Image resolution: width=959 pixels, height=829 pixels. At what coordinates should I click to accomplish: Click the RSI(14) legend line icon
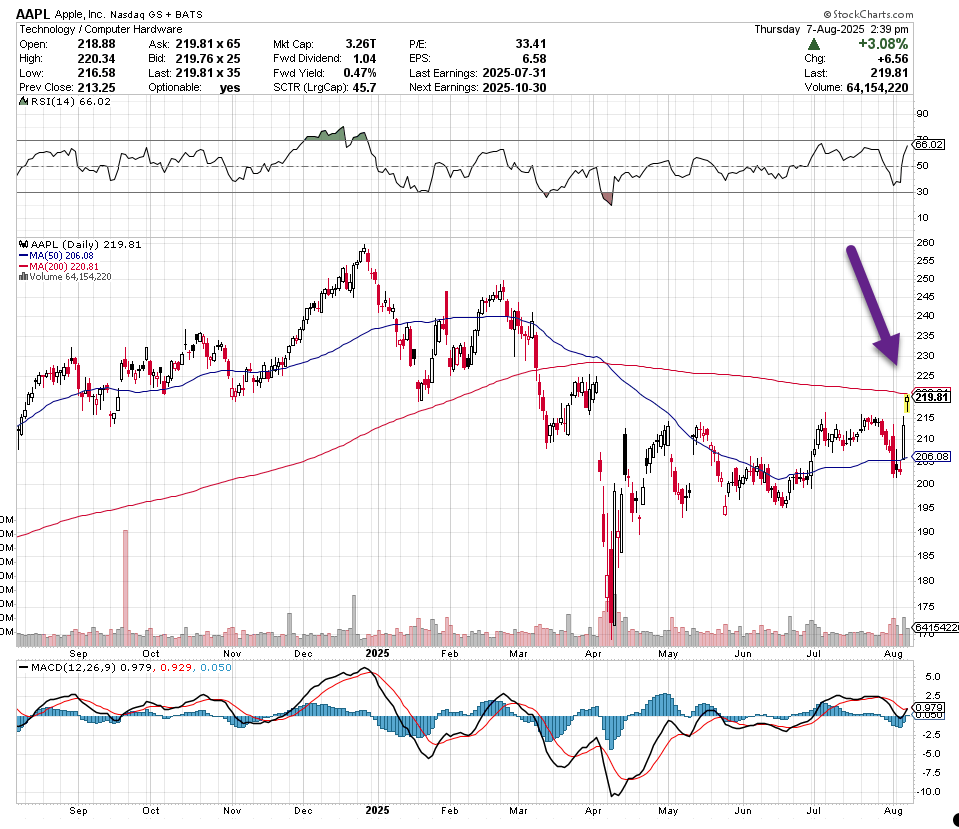tap(23, 102)
